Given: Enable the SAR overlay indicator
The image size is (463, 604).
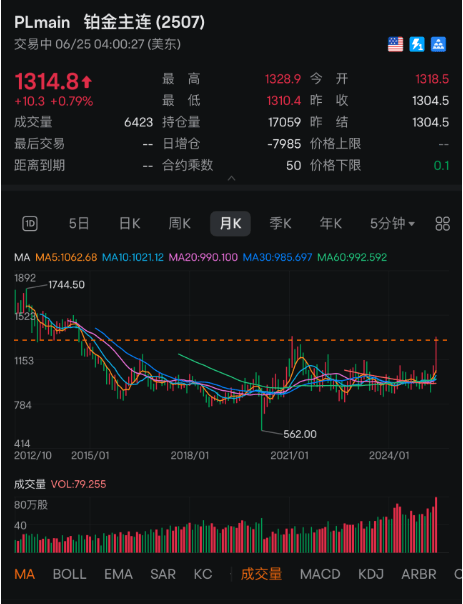Looking at the screenshot, I should pos(163,574).
